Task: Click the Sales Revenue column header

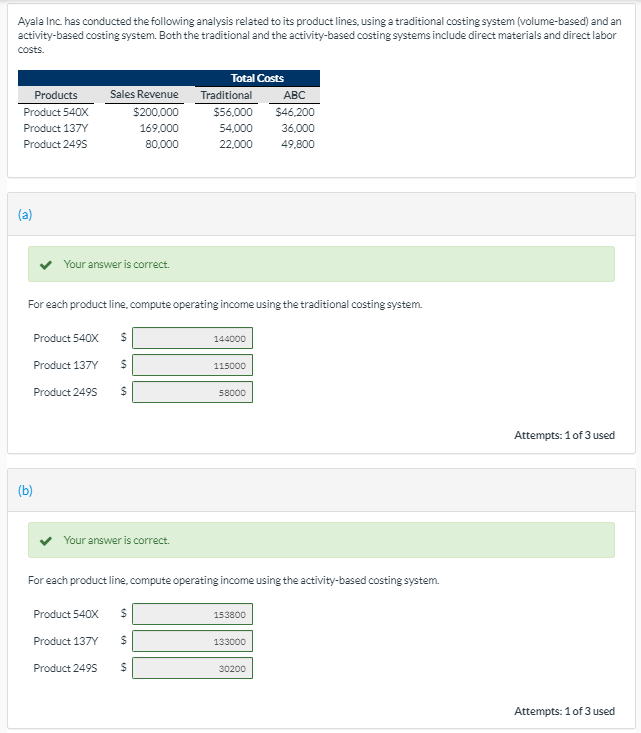Action: point(144,94)
